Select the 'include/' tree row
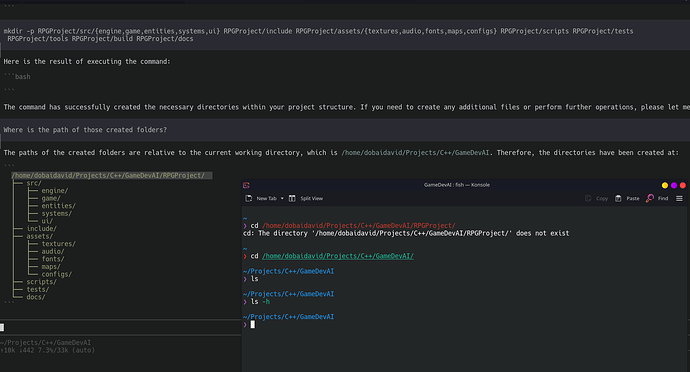This screenshot has height=372, width=690. coord(41,228)
